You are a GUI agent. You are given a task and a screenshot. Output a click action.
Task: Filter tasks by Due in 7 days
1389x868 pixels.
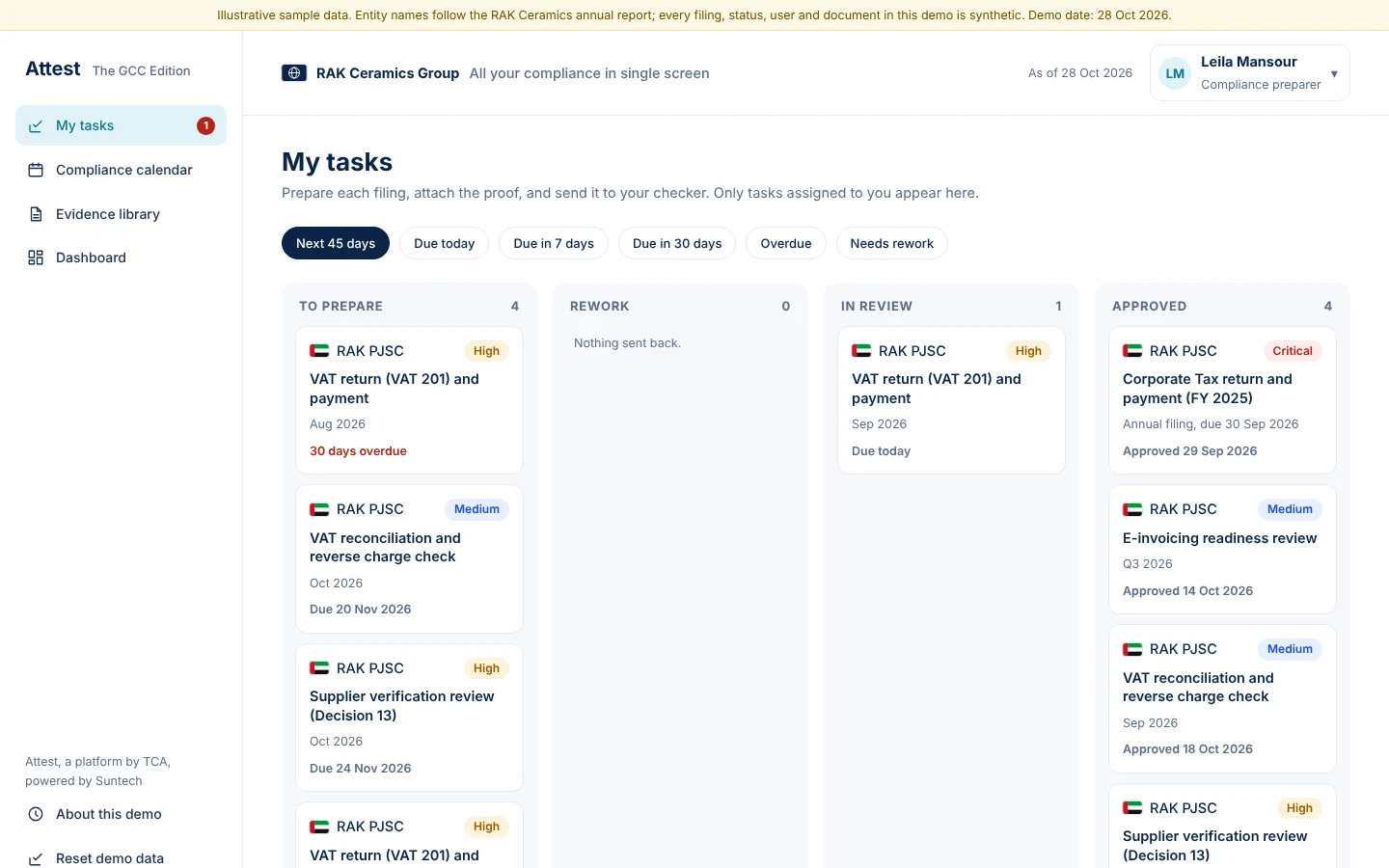coord(554,243)
